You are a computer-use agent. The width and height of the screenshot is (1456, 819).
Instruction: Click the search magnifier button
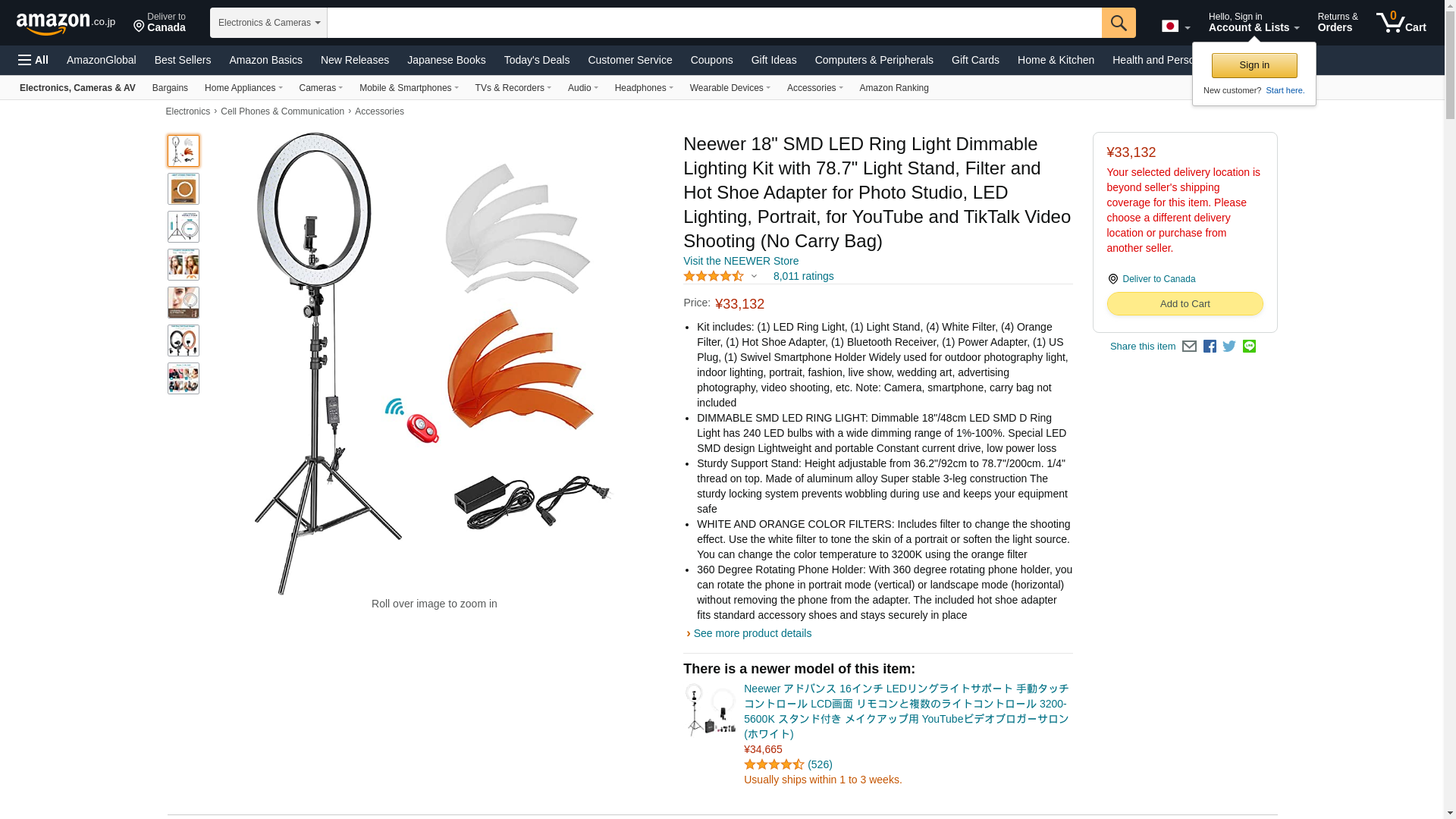coord(1119,23)
